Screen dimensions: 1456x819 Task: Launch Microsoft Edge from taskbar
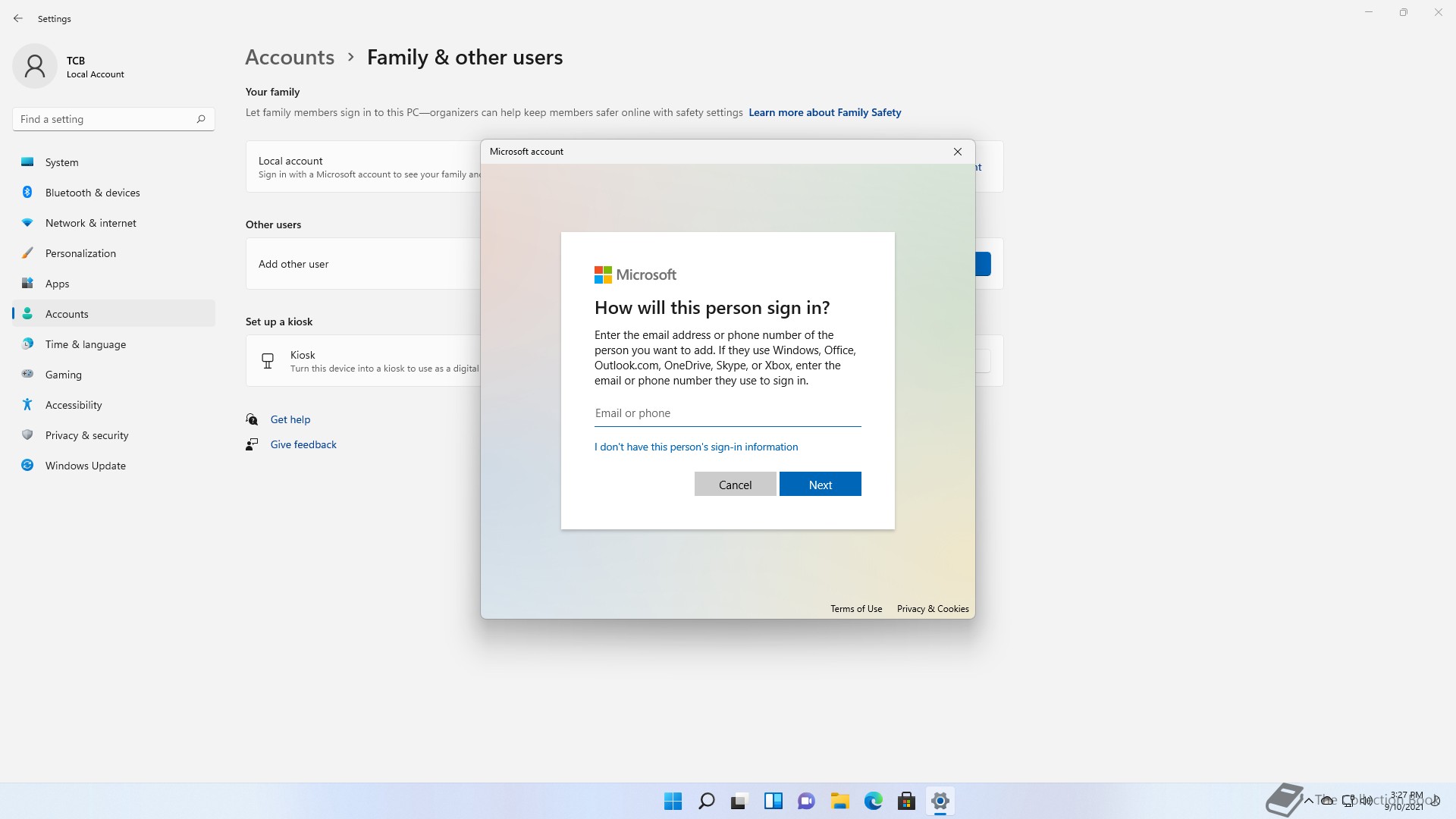pos(873,801)
